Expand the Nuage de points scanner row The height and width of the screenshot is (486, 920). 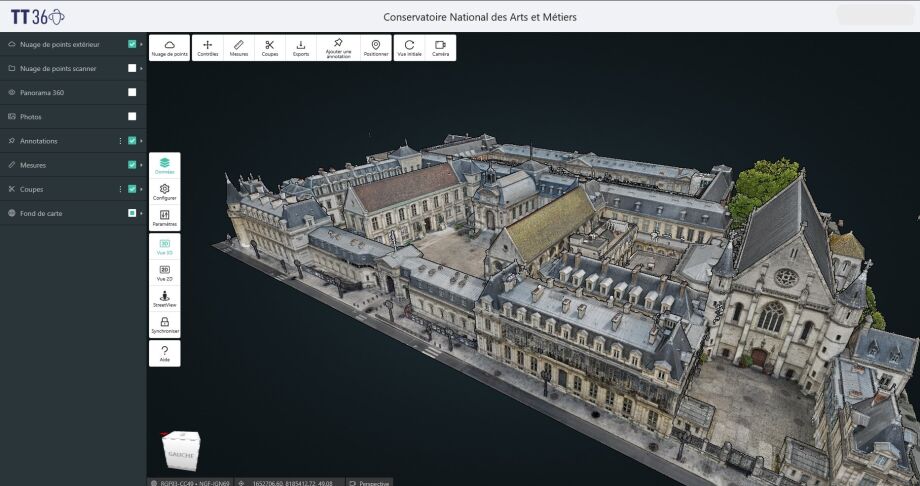[x=142, y=68]
